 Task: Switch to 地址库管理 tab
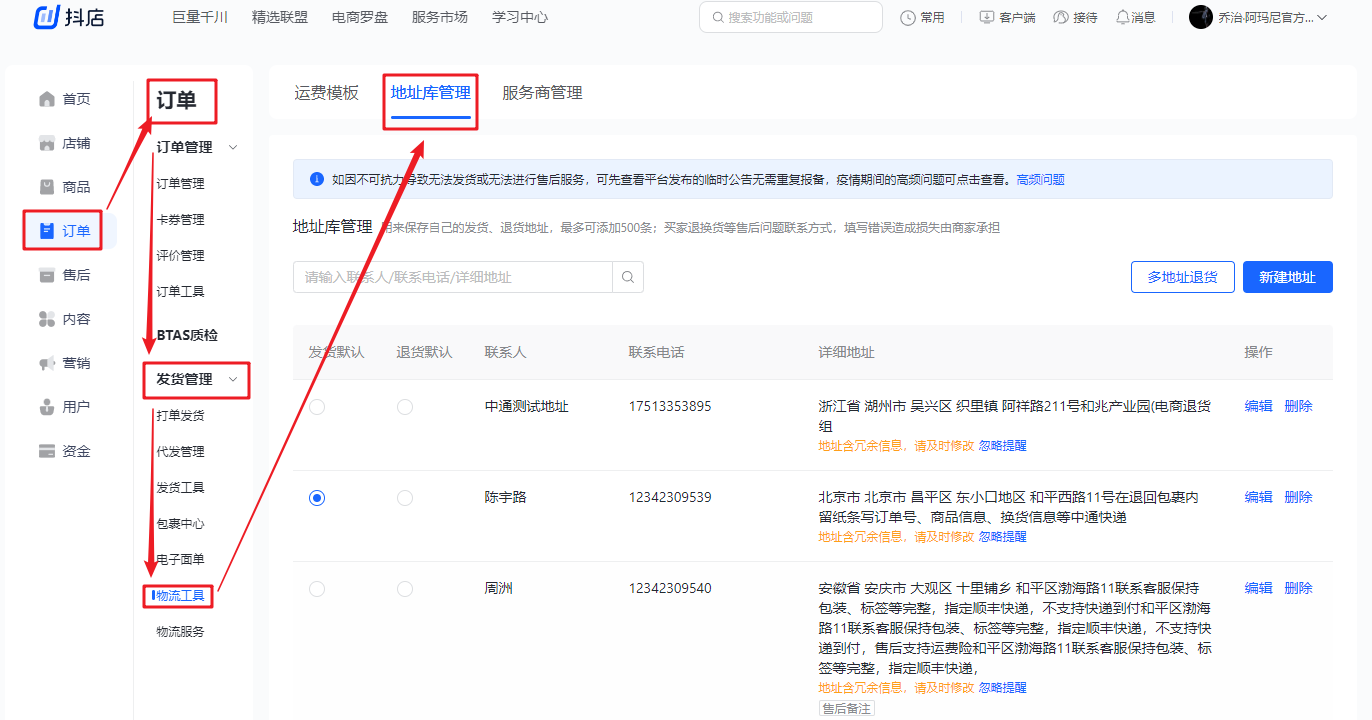point(430,93)
